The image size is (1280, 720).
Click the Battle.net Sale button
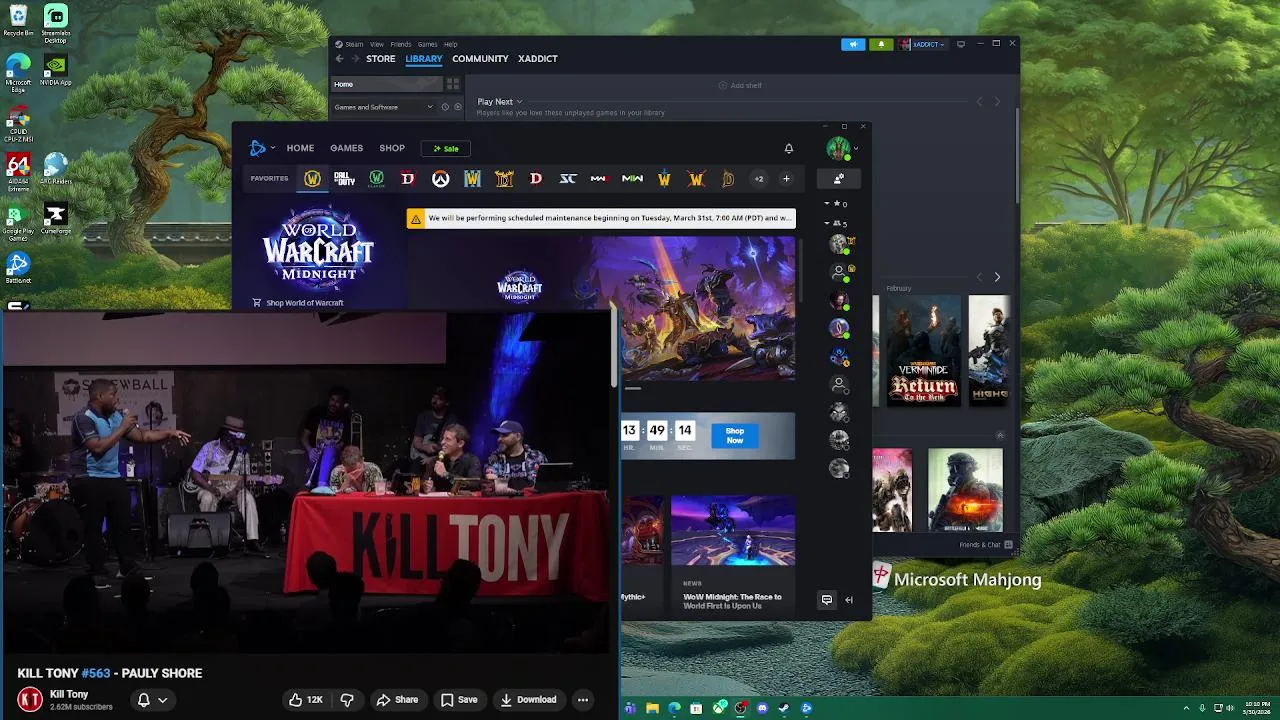click(446, 148)
